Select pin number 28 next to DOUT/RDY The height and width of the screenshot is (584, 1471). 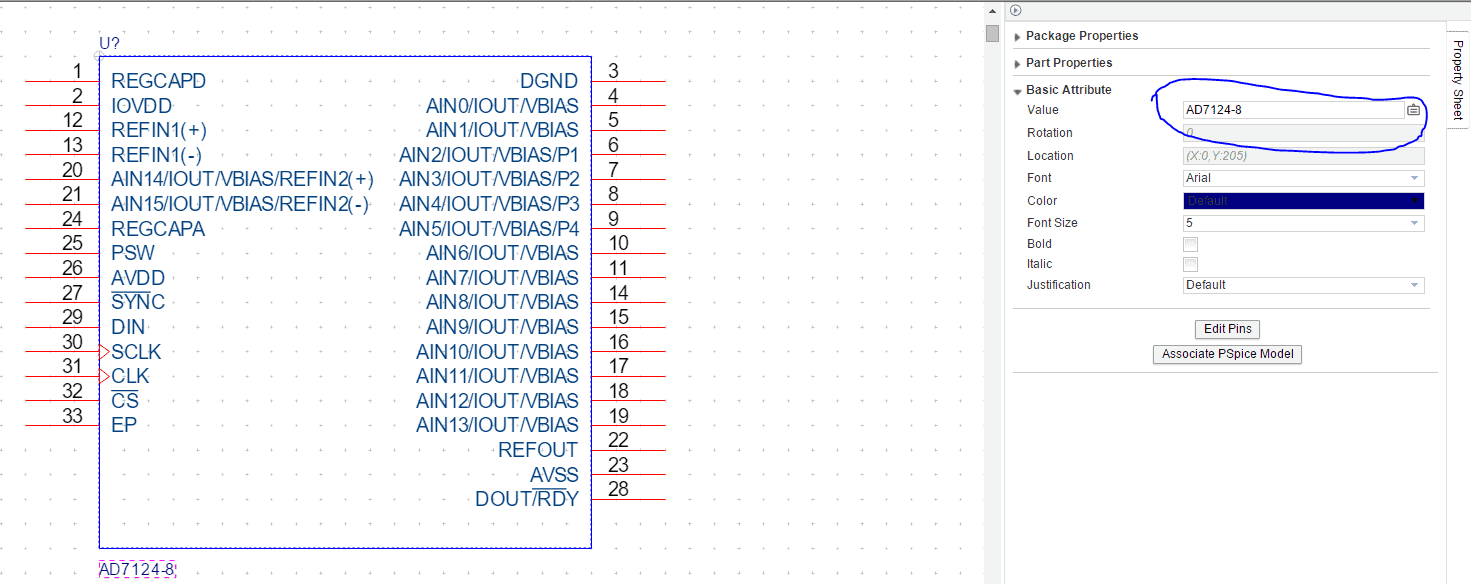(x=618, y=488)
